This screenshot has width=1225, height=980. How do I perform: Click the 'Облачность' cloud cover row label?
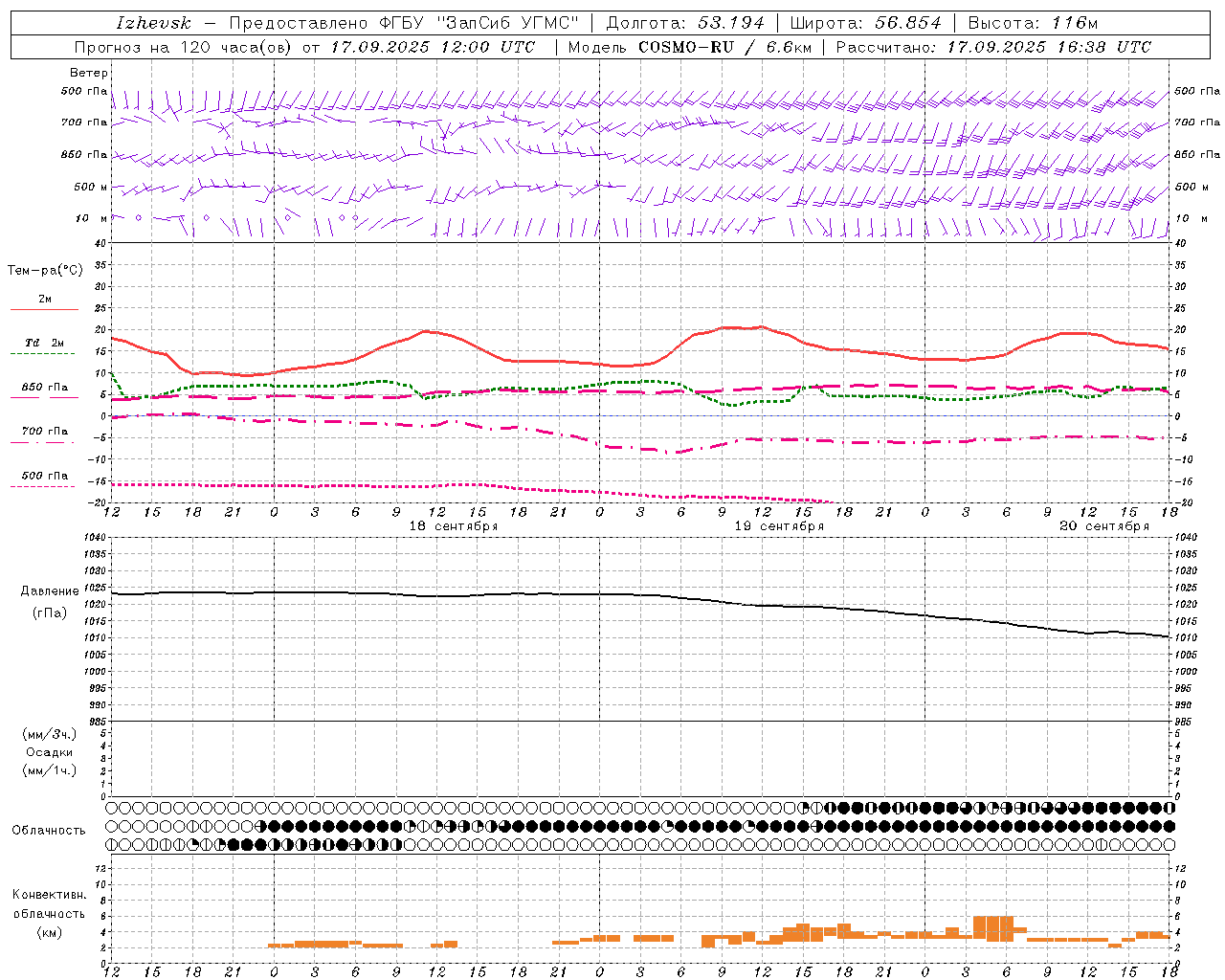(49, 831)
